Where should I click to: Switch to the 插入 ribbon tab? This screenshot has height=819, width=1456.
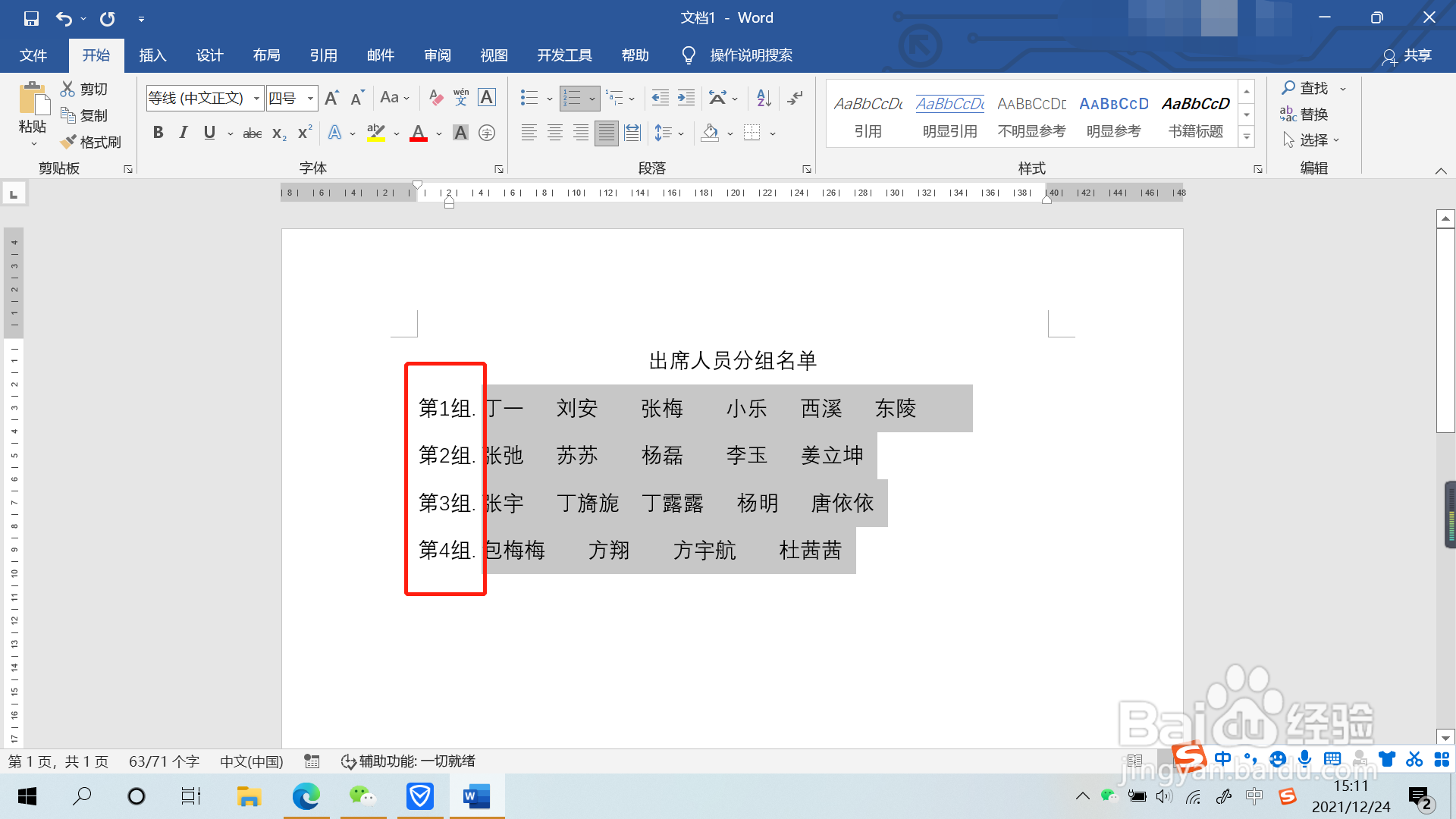[x=152, y=55]
